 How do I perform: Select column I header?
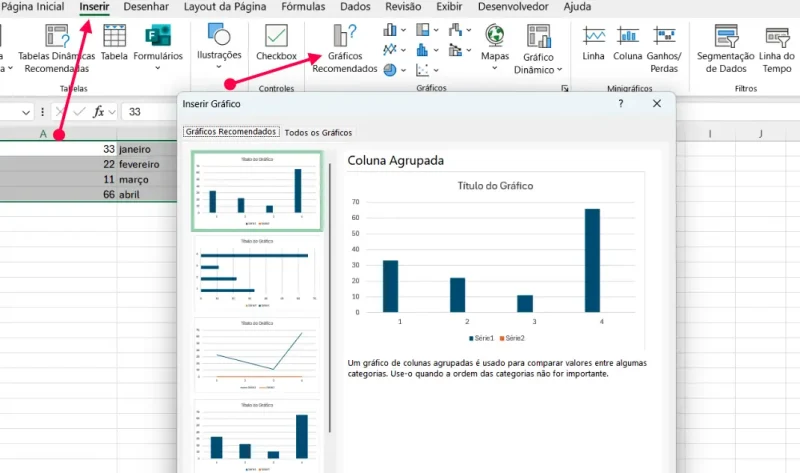tap(710, 134)
